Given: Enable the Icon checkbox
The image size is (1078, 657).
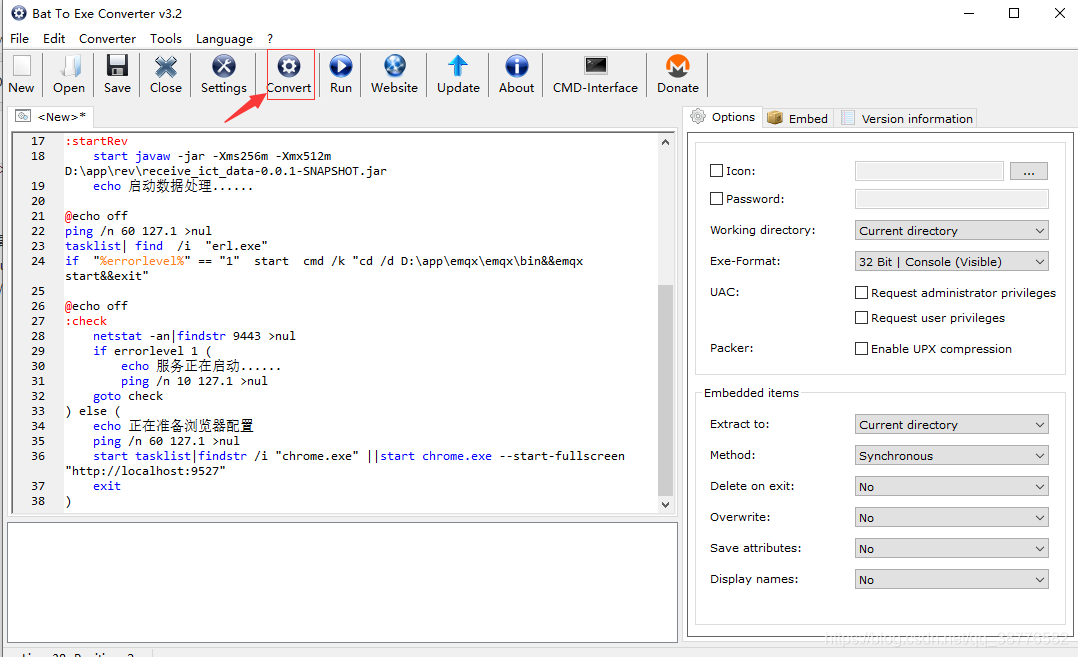Looking at the screenshot, I should (x=716, y=170).
